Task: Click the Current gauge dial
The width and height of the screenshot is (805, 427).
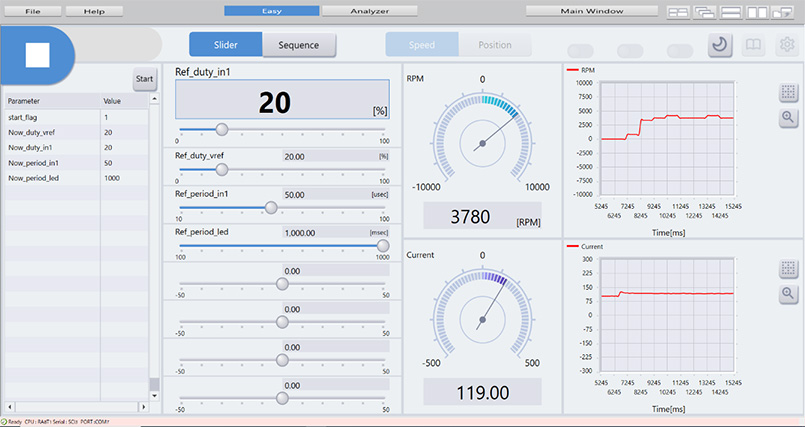Action: click(483, 314)
